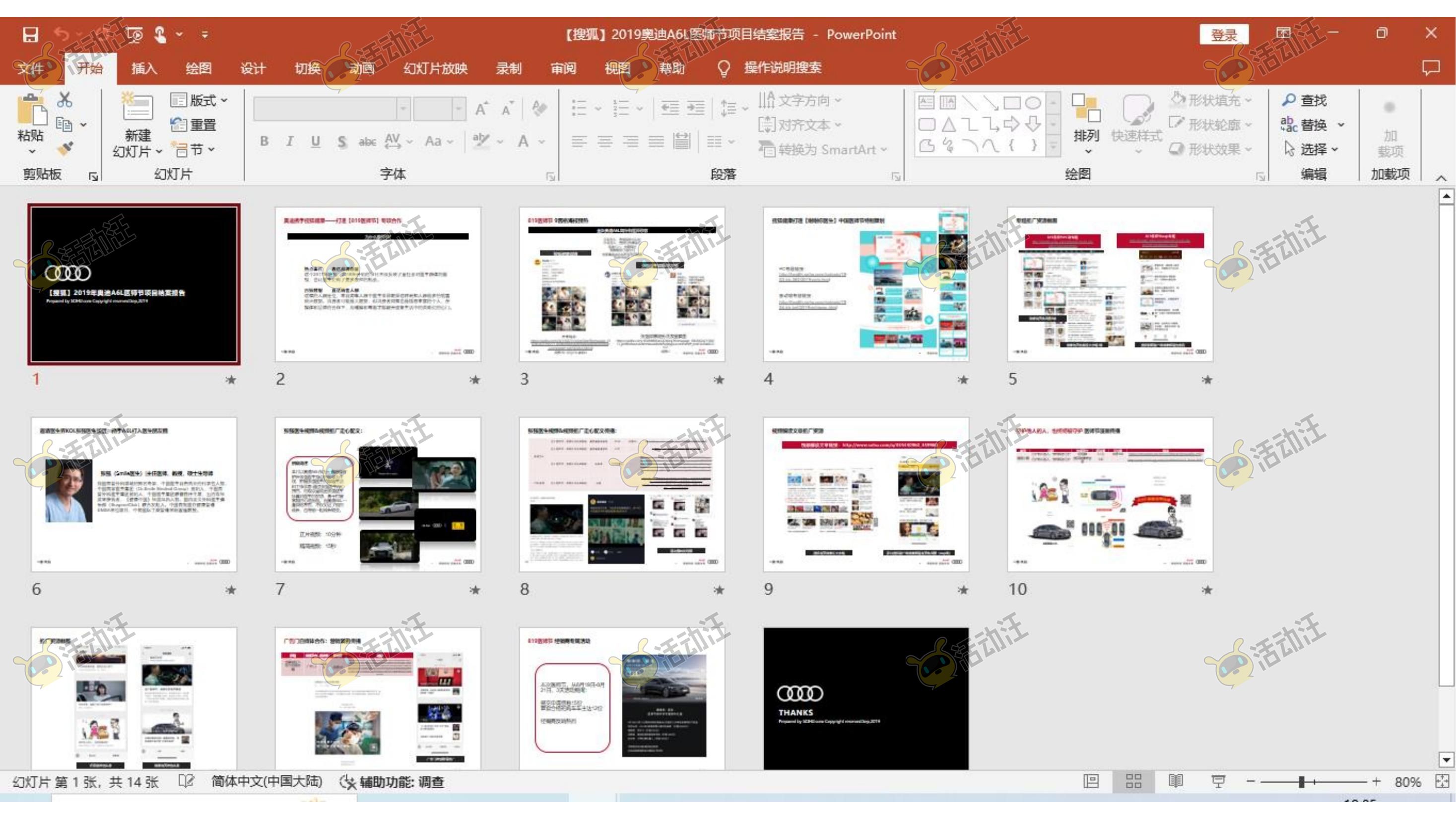Click zoom out minus button
1456x819 pixels.
pos(1250,782)
